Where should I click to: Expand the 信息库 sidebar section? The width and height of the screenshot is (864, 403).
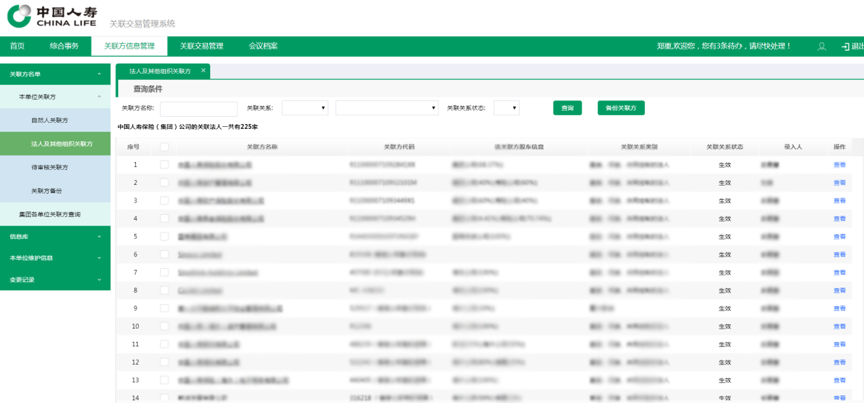click(98, 237)
